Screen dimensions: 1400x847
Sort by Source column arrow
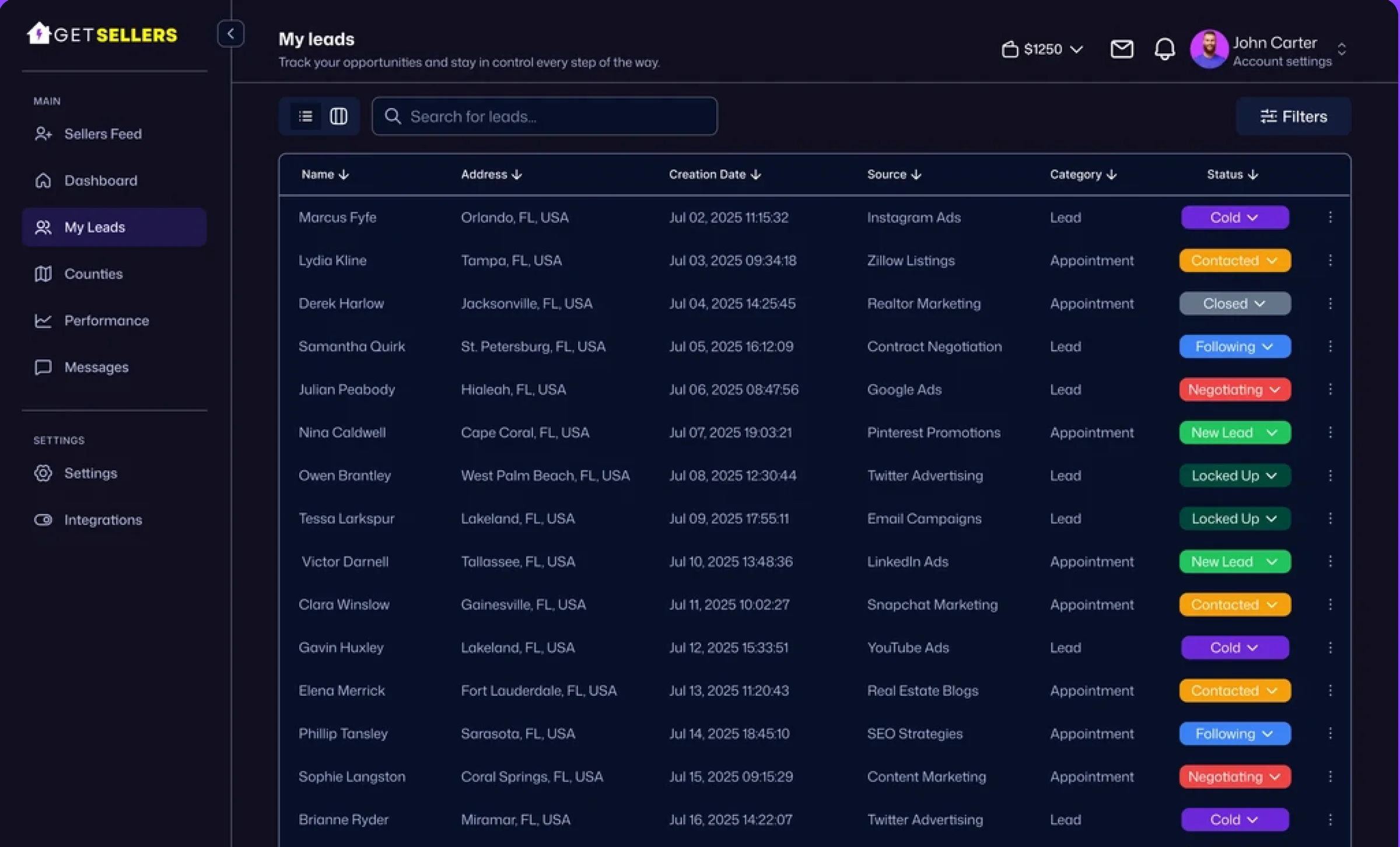pos(916,174)
